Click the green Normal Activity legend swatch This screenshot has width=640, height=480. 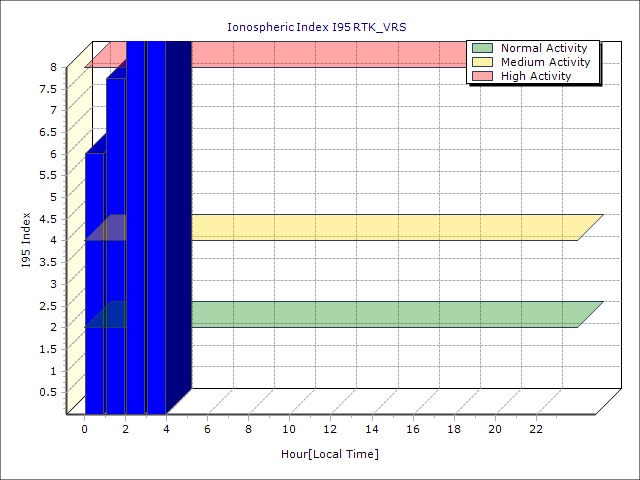(482, 48)
